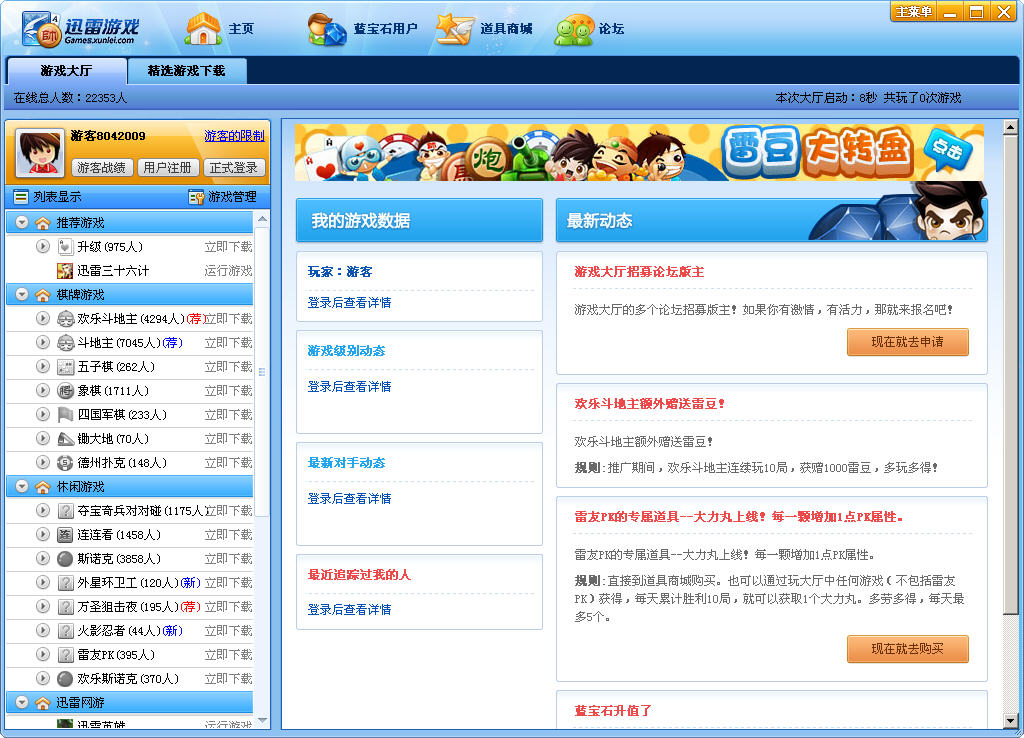1024x738 pixels.
Task: Expand the 连连看 row arrow
Action: coord(43,534)
